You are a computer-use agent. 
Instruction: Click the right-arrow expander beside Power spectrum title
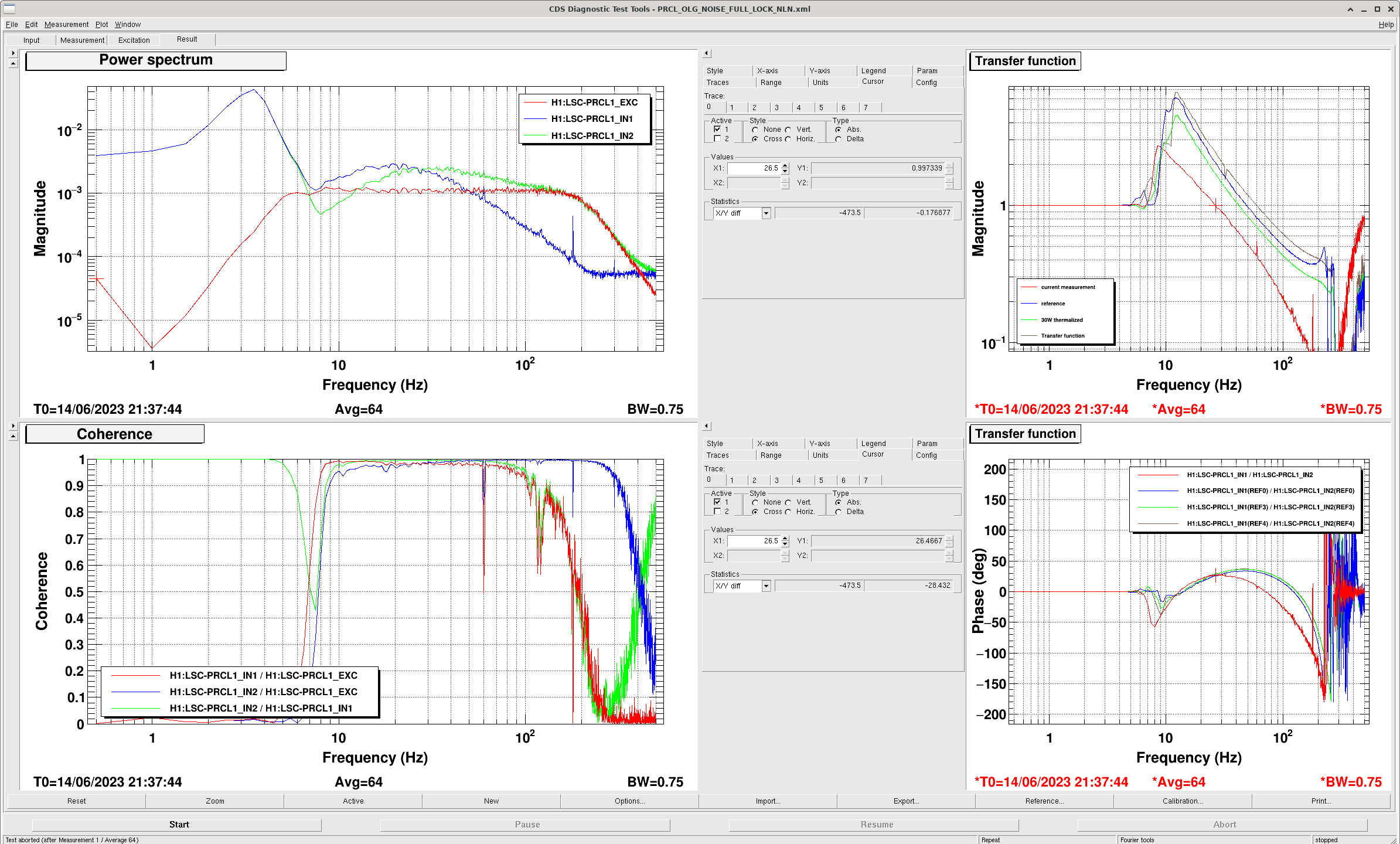pyautogui.click(x=13, y=53)
